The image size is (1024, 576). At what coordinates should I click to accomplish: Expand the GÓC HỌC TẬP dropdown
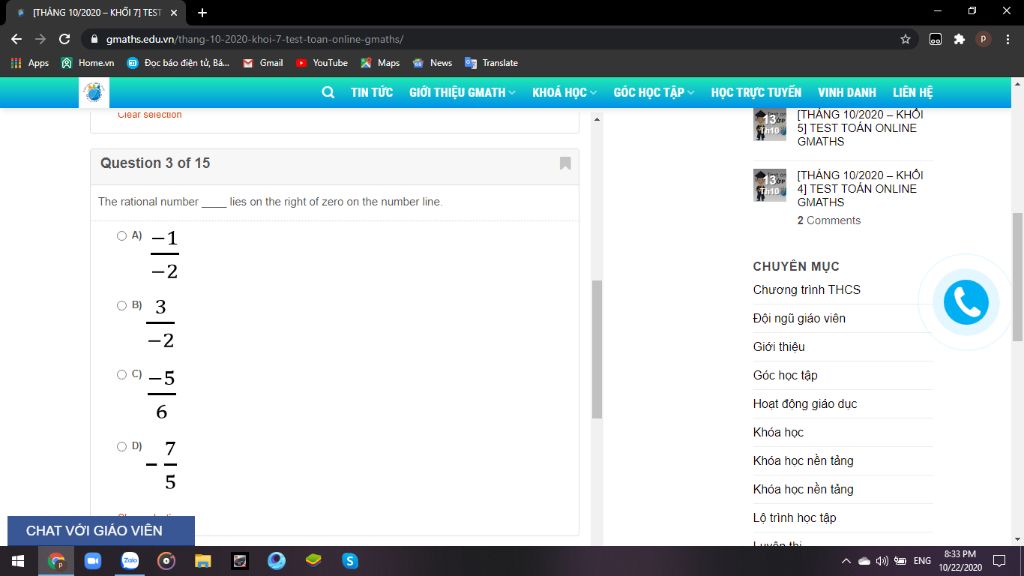[653, 92]
